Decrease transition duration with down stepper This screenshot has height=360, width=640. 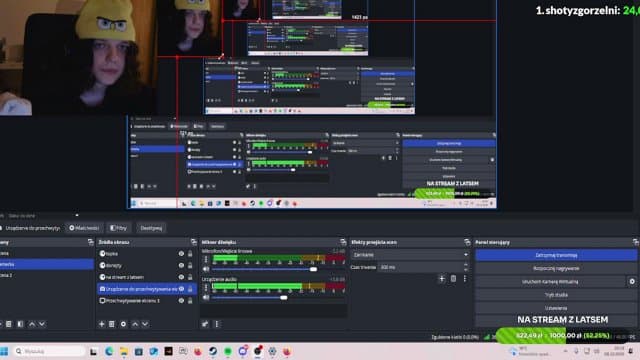466,270
